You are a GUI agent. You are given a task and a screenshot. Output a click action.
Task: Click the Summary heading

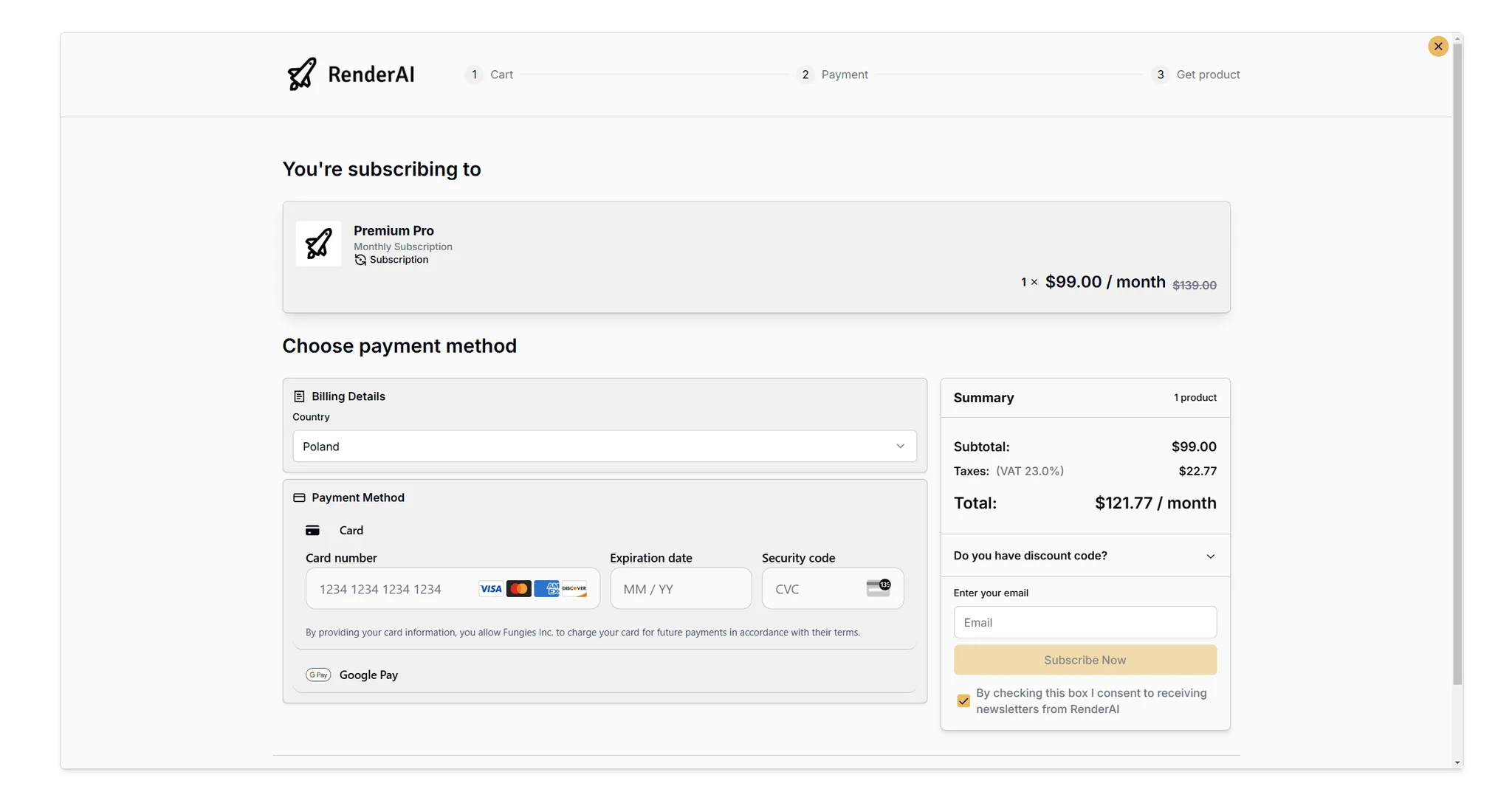pos(983,398)
